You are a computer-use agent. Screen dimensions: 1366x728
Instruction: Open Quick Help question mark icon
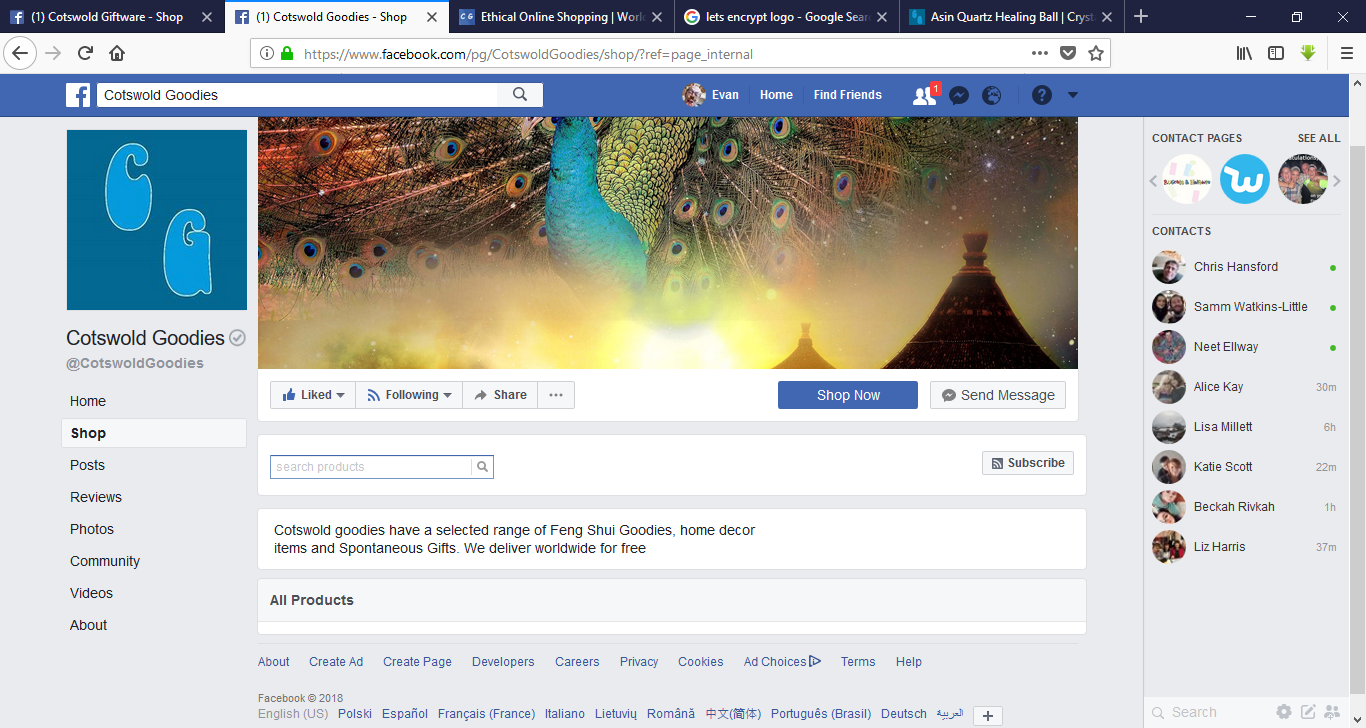[x=1042, y=95]
